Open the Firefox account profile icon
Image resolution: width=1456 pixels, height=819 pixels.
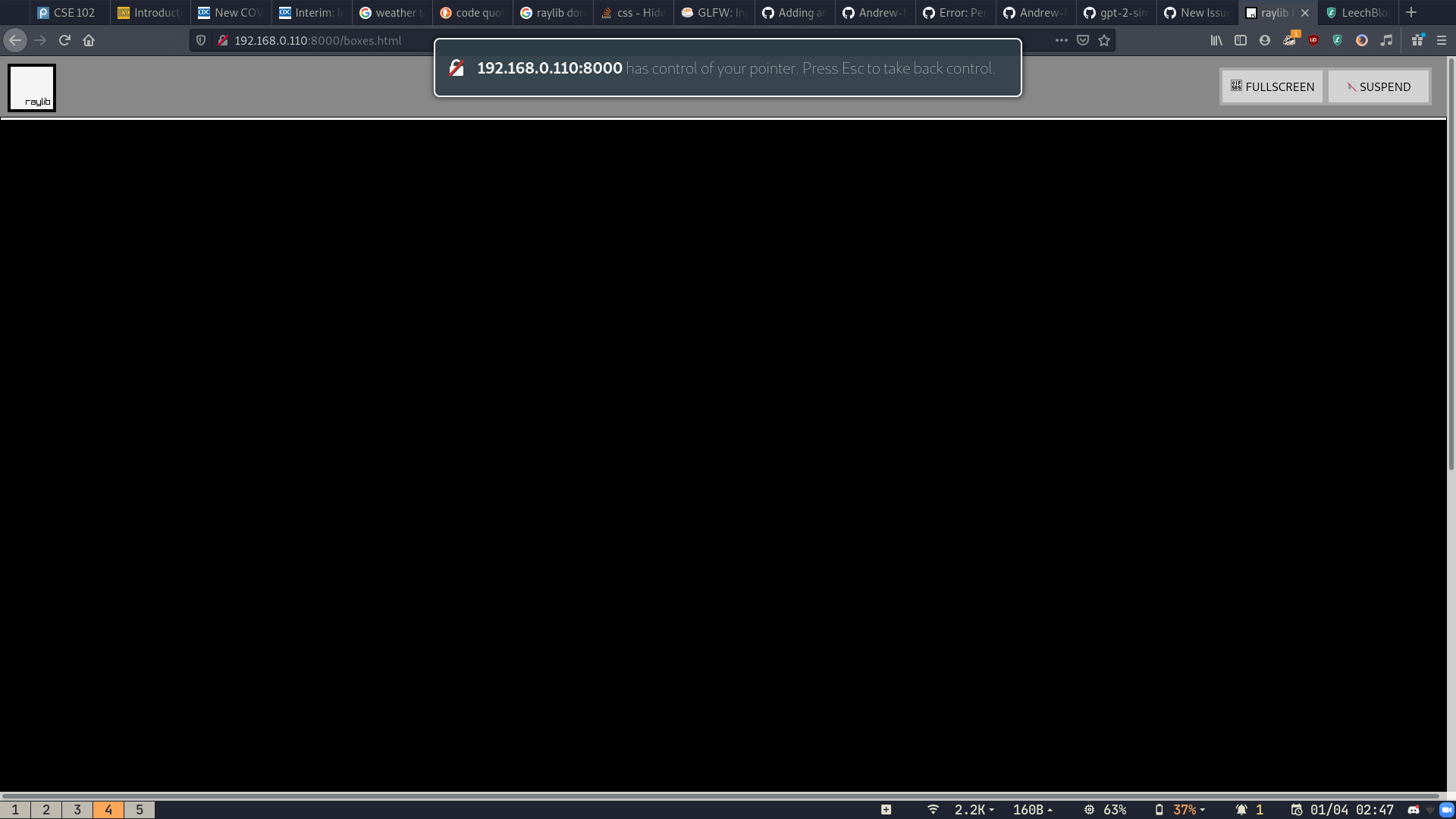1265,40
